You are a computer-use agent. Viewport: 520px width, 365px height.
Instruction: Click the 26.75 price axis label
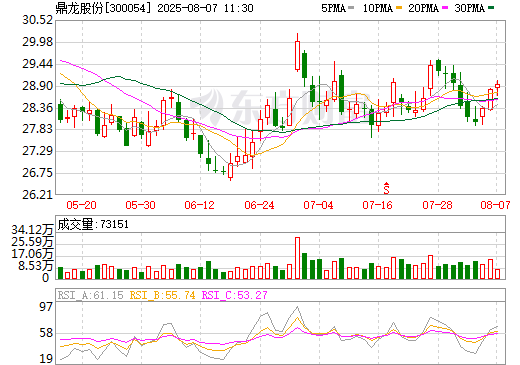(x=37, y=173)
